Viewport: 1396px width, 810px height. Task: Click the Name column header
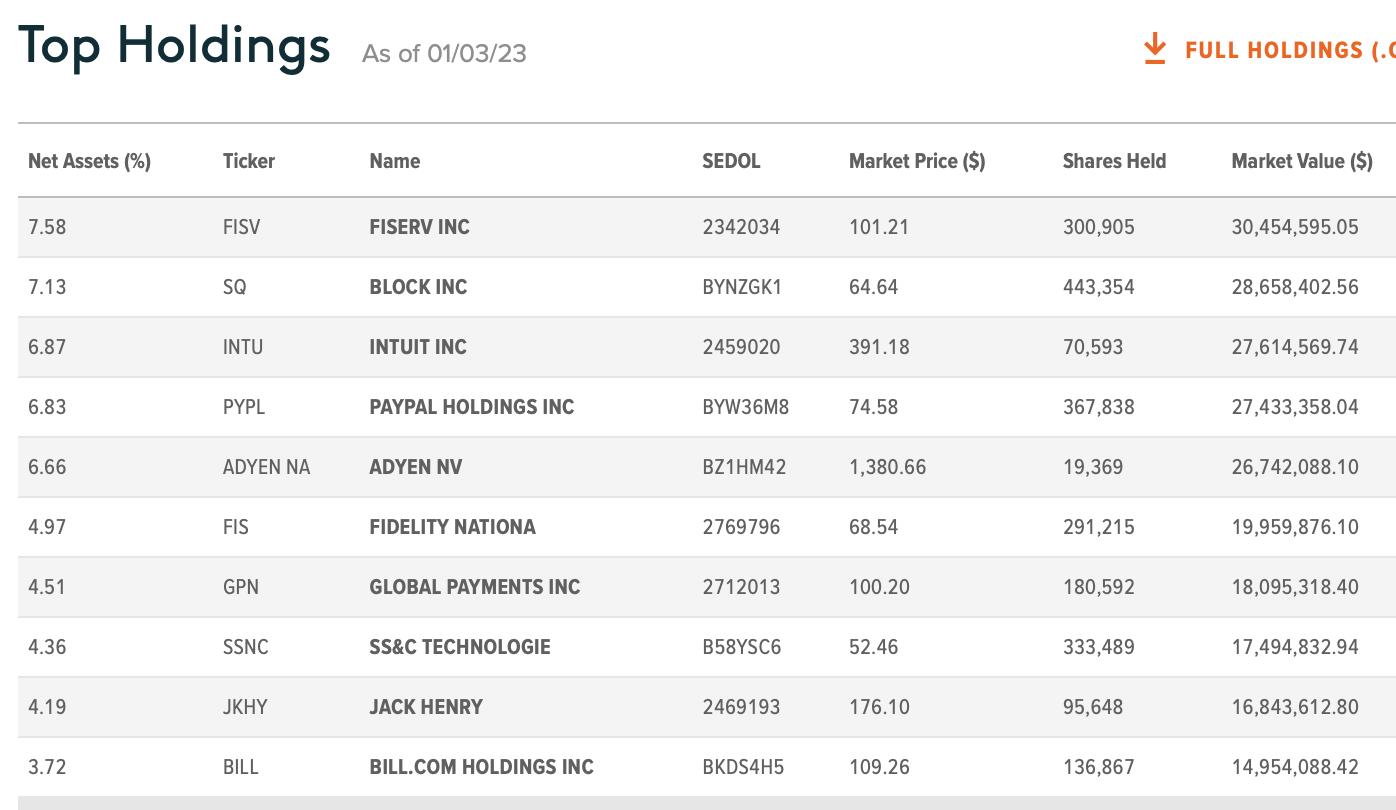pyautogui.click(x=395, y=161)
